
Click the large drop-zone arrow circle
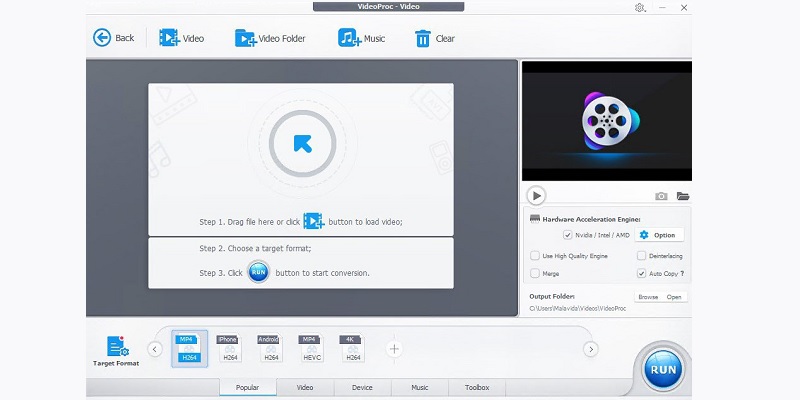303,144
